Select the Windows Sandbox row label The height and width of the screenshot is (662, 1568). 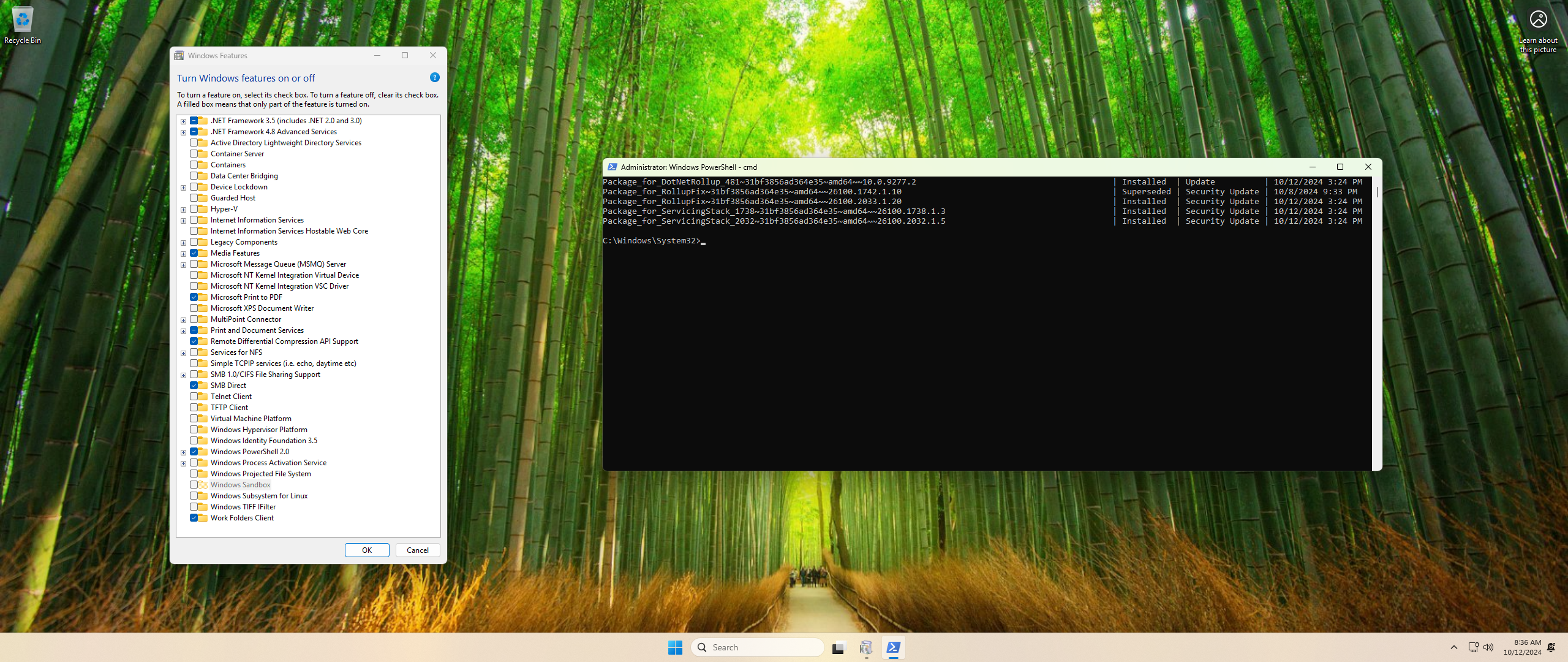point(240,485)
